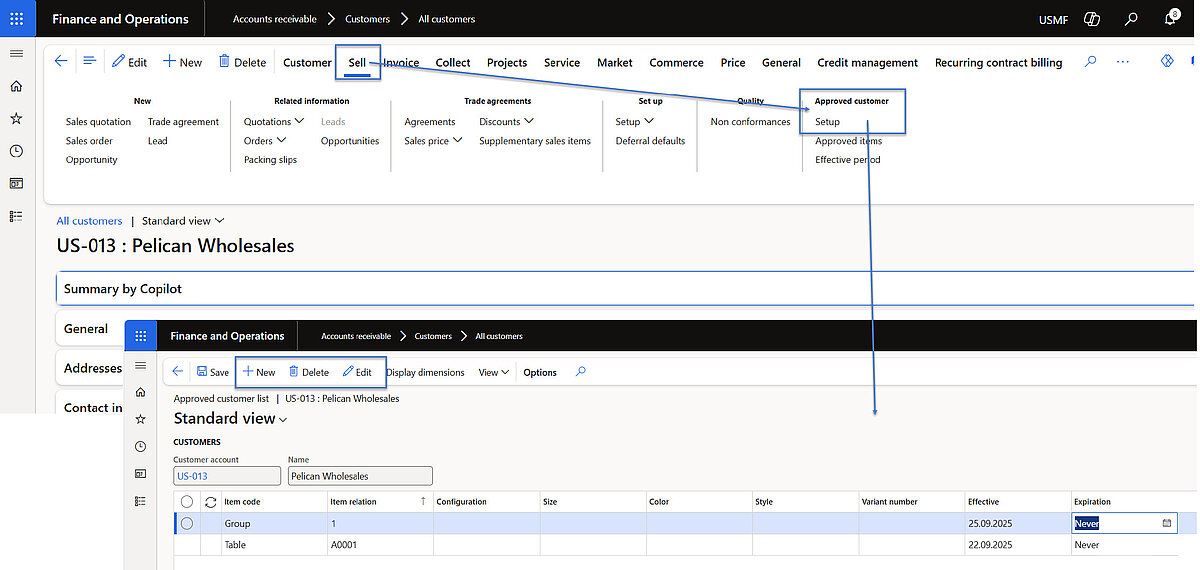Click the Customer account US-013 field
The height and width of the screenshot is (570, 1200).
226,476
